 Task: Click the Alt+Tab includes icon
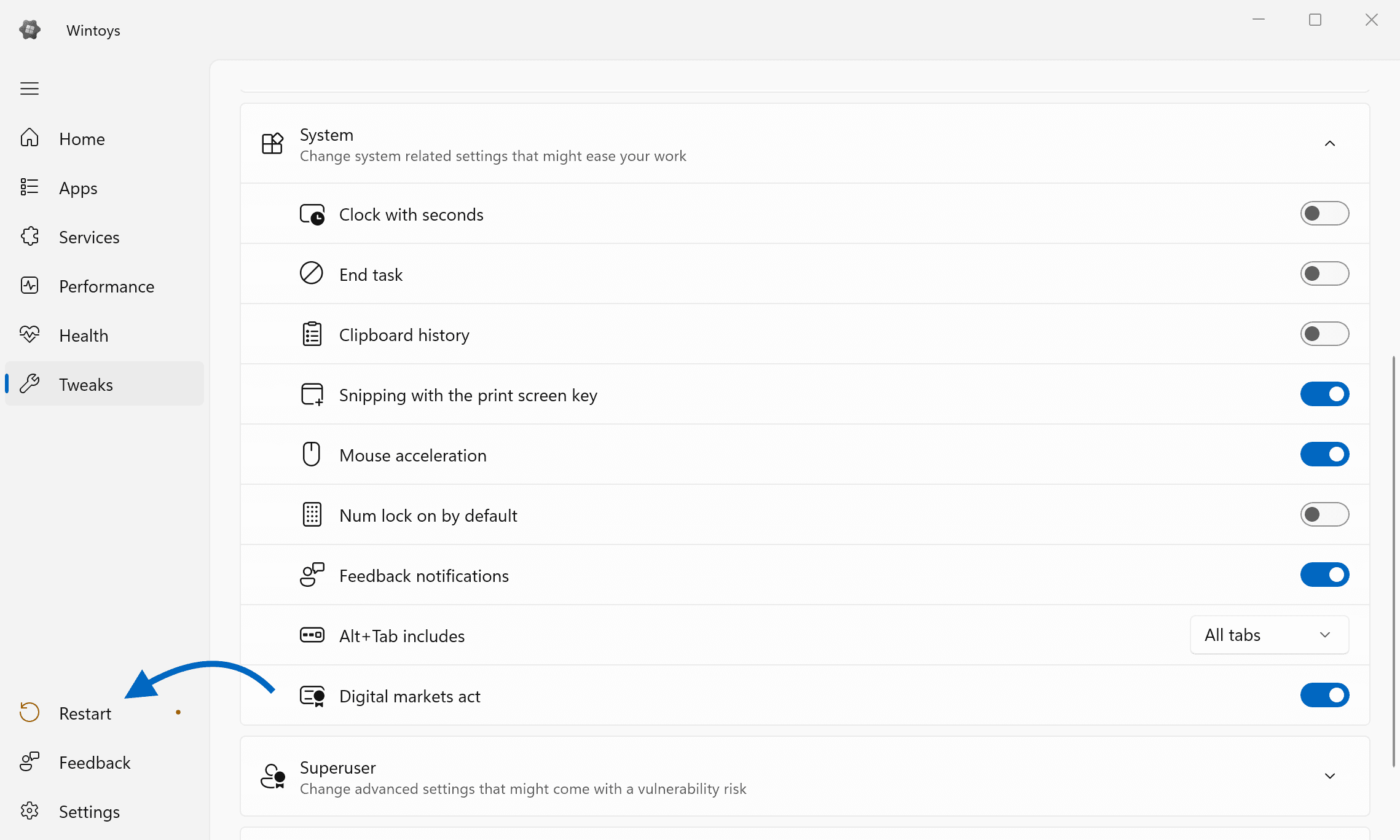pos(312,635)
